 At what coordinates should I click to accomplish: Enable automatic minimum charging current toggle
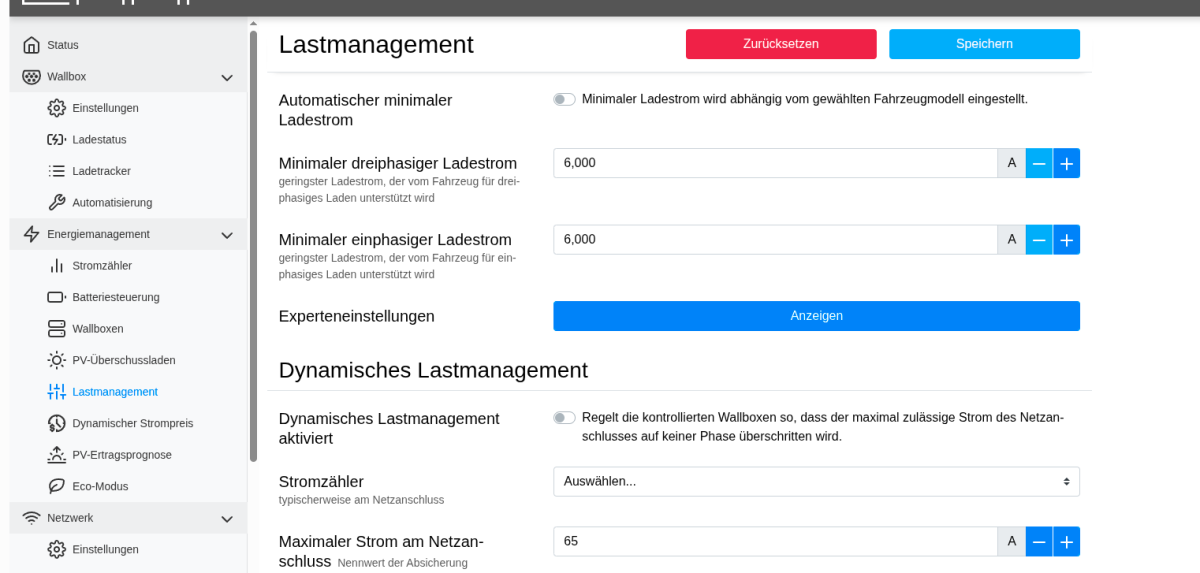pos(565,99)
